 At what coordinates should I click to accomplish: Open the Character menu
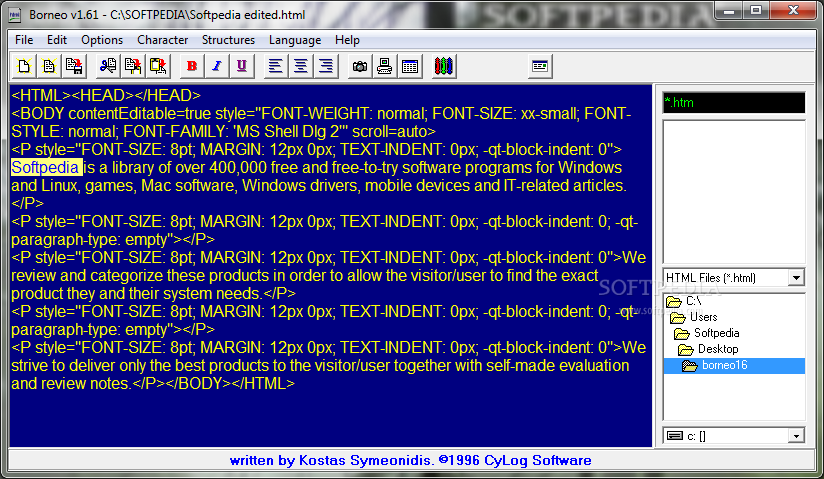pyautogui.click(x=162, y=40)
